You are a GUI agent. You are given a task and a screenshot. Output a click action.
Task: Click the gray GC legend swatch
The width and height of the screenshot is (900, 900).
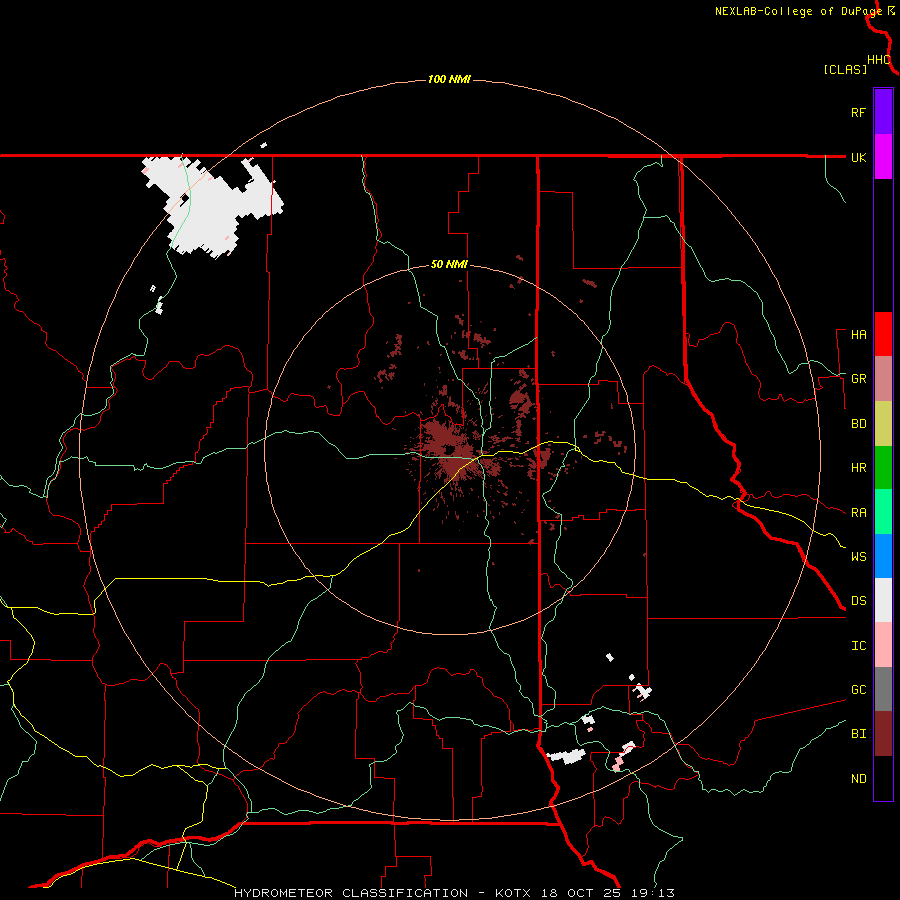coord(883,689)
